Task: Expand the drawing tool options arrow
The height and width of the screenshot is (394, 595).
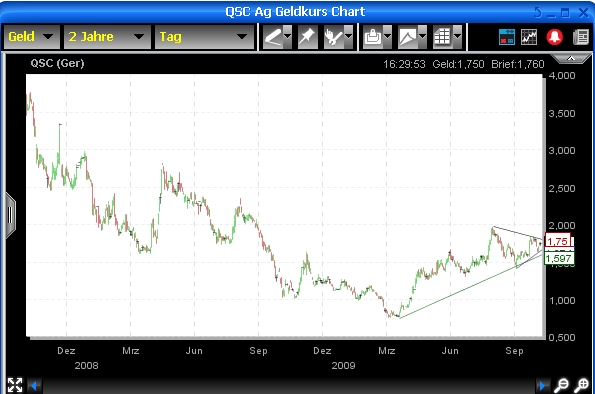Action: 288,37
